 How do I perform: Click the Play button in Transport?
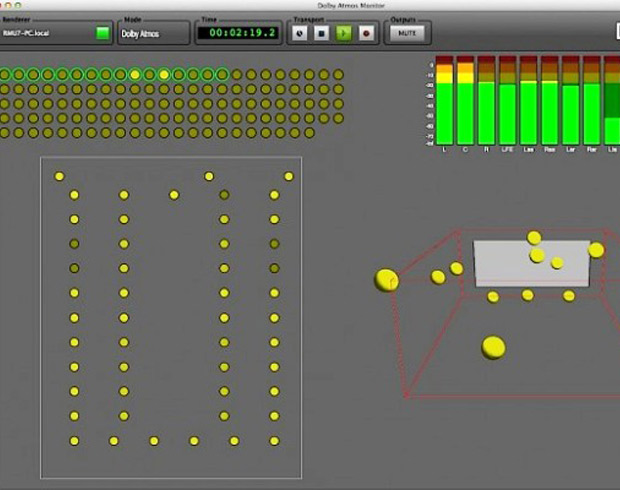(344, 33)
